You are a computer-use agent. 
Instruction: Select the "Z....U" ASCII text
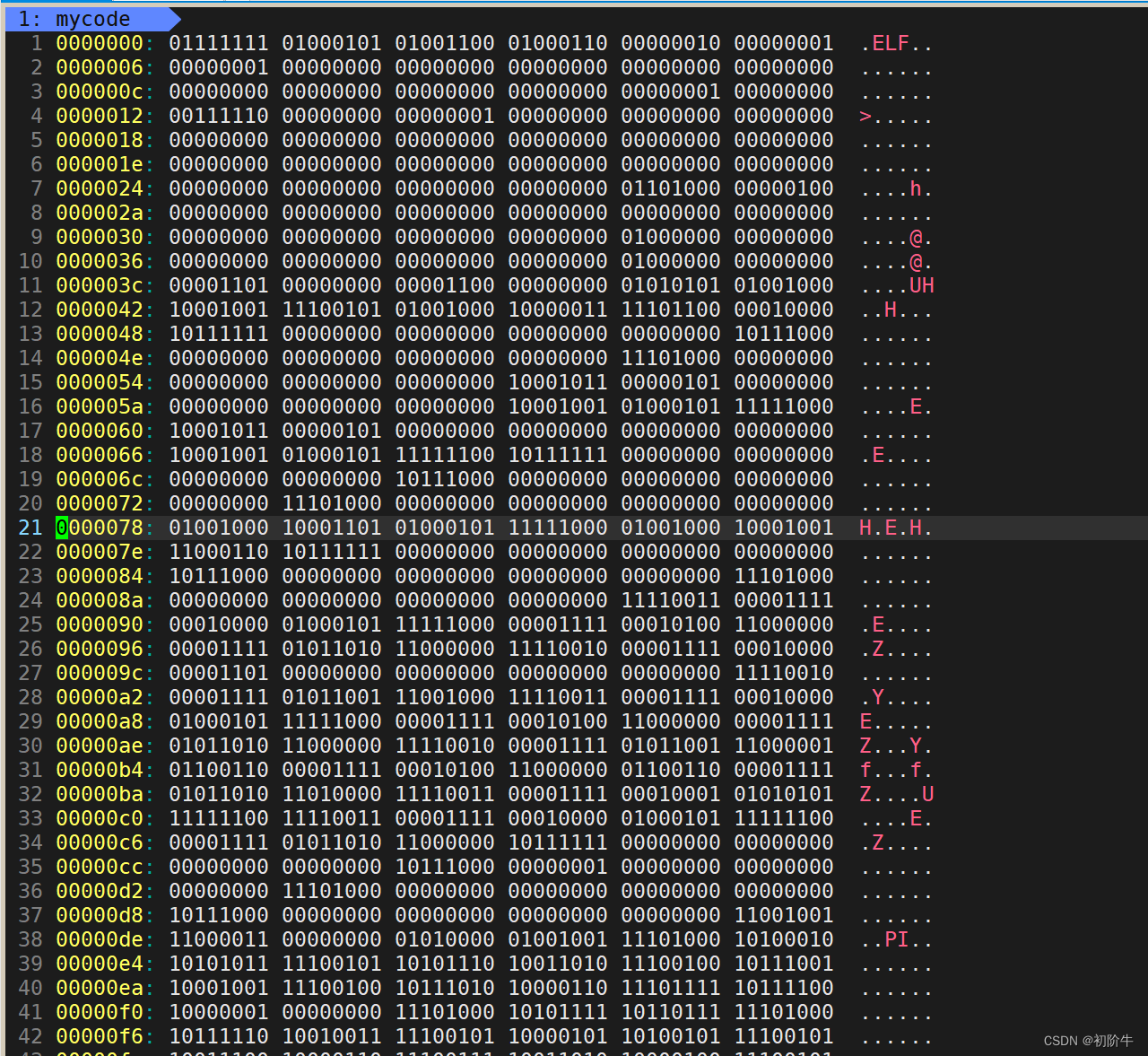[897, 794]
